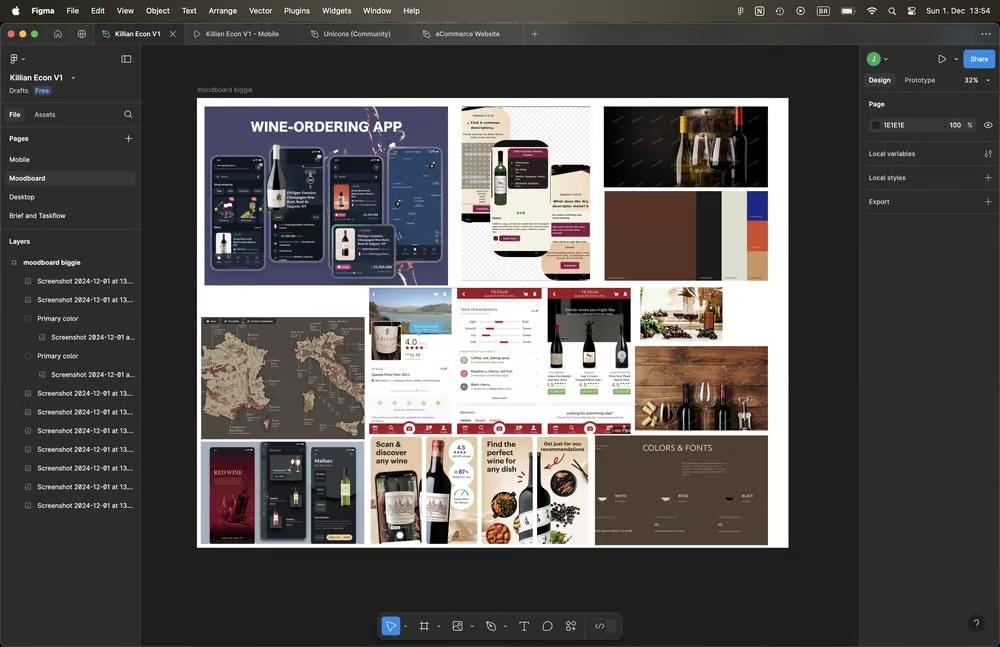Open macOS Control Center
Image resolution: width=1000 pixels, height=647 pixels.
coord(911,11)
